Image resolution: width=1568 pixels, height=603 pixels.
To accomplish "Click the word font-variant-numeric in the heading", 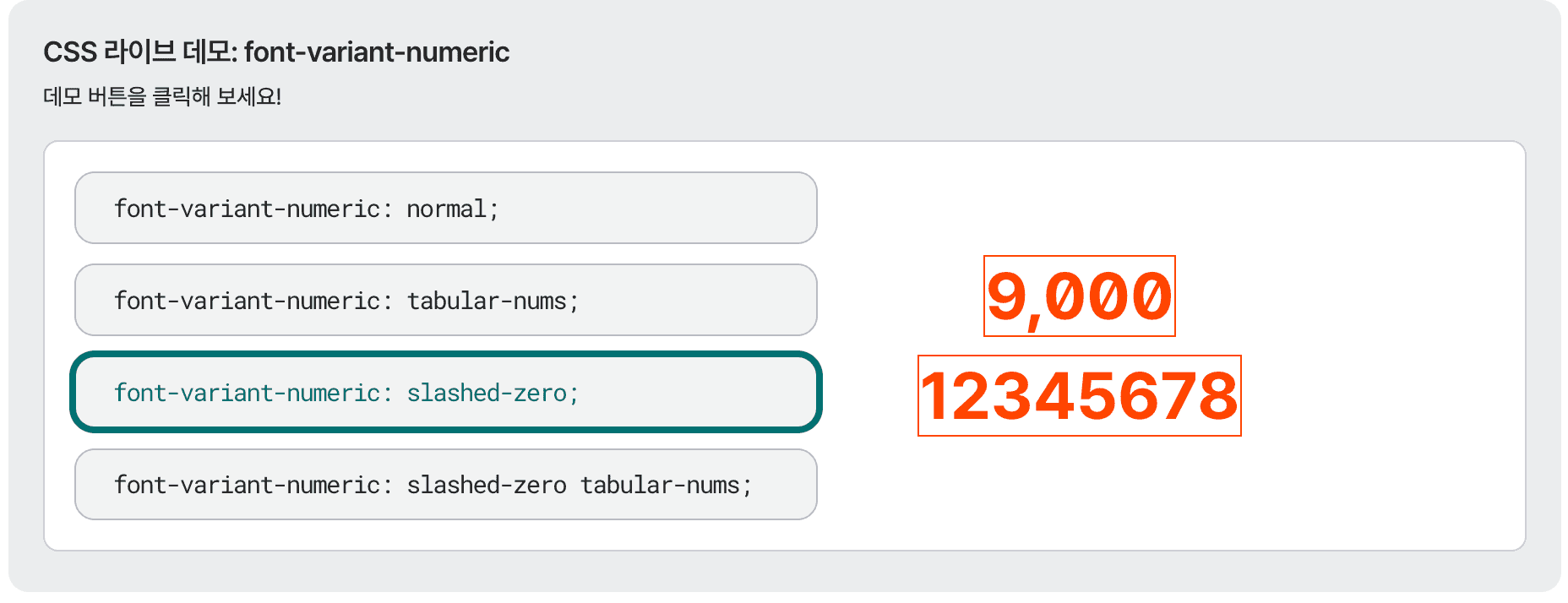I will 377,52.
